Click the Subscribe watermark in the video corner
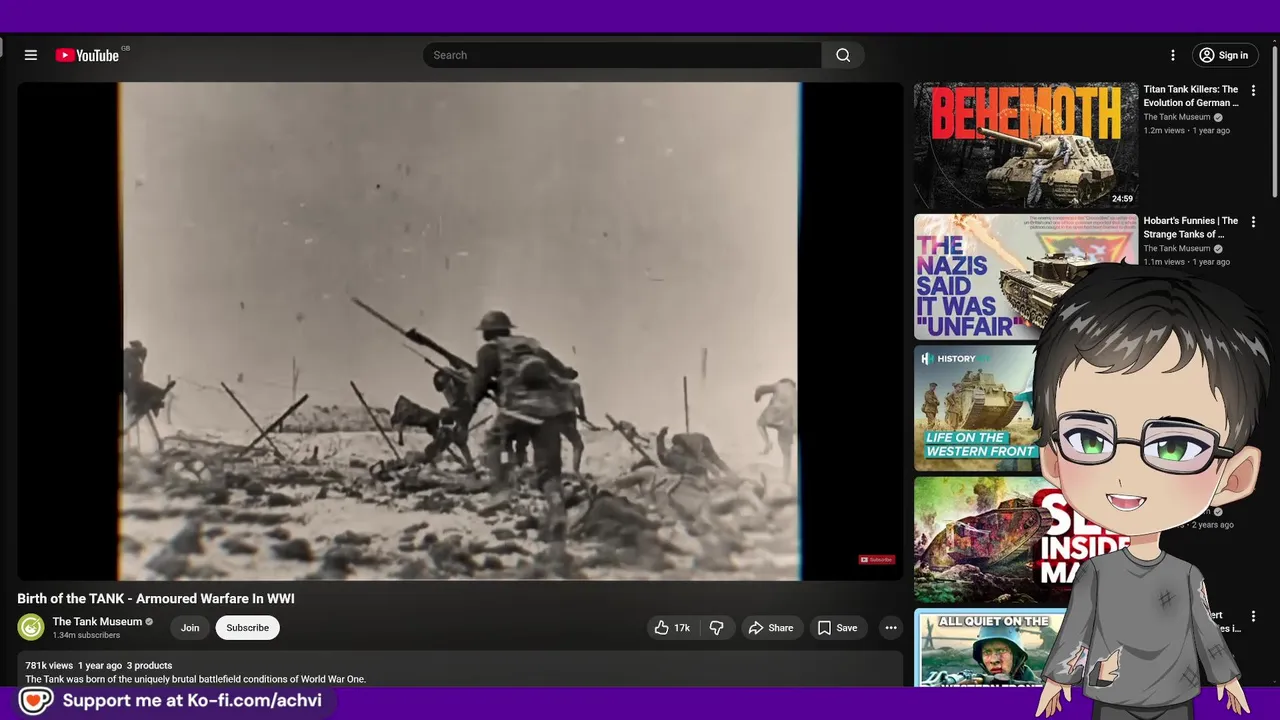1280x720 pixels. coord(877,560)
